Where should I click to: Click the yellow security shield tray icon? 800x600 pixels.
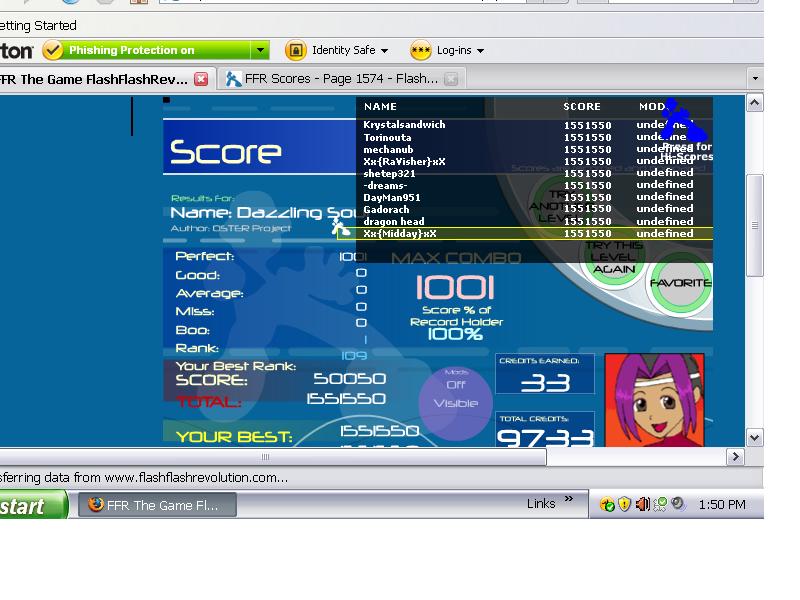click(x=624, y=505)
